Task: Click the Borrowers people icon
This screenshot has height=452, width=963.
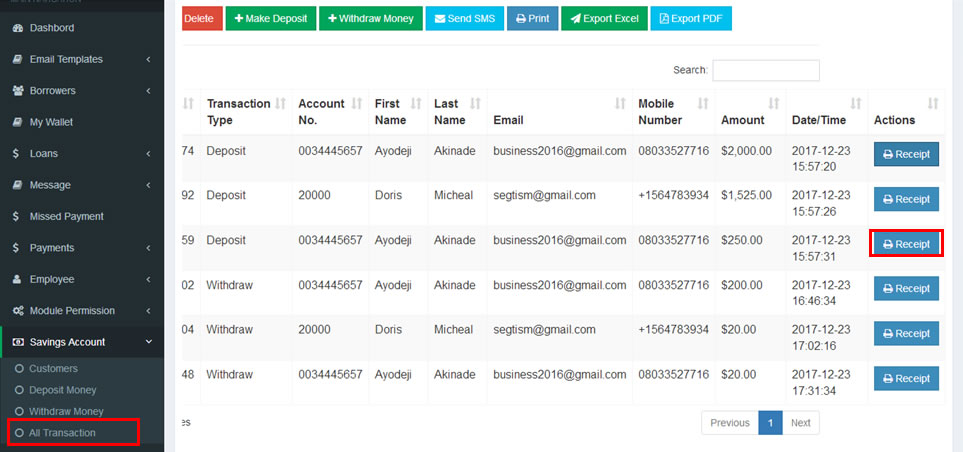Action: click(17, 91)
